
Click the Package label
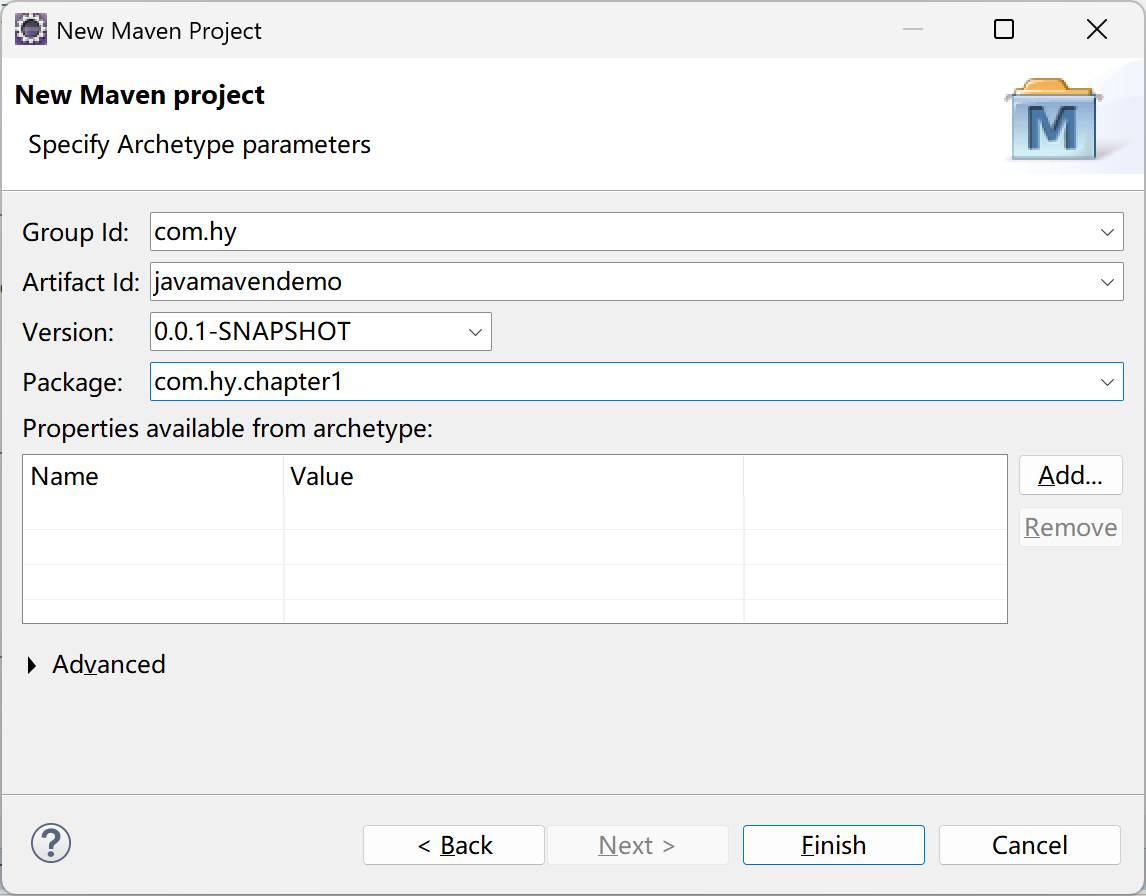coord(72,382)
